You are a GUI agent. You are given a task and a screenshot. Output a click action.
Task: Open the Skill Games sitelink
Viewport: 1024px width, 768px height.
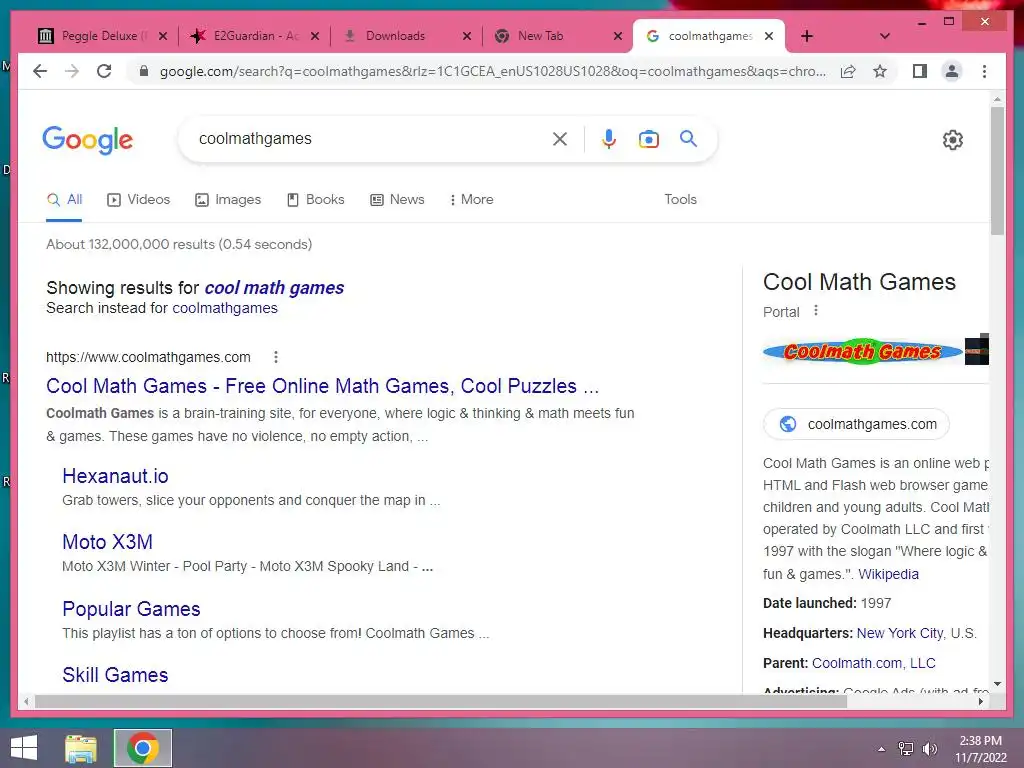click(115, 675)
